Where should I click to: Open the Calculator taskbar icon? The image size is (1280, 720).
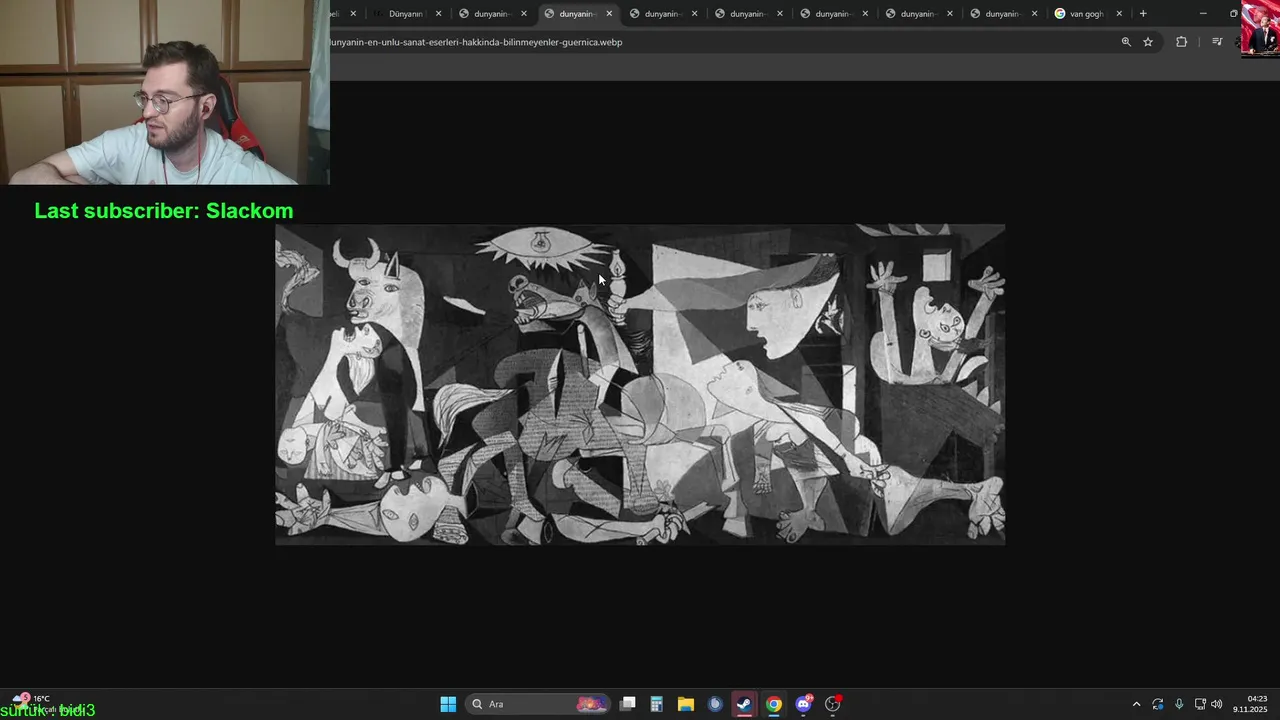coord(657,704)
